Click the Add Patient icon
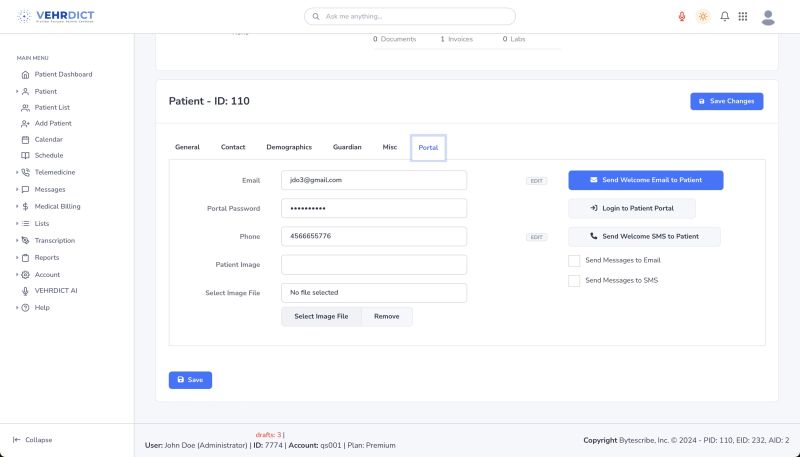 25,123
